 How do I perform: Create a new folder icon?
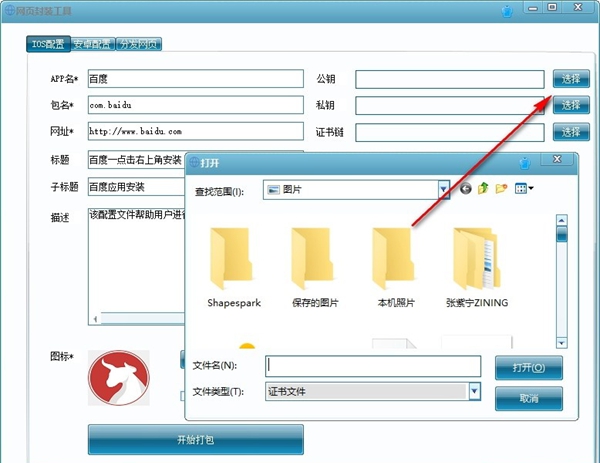point(501,189)
